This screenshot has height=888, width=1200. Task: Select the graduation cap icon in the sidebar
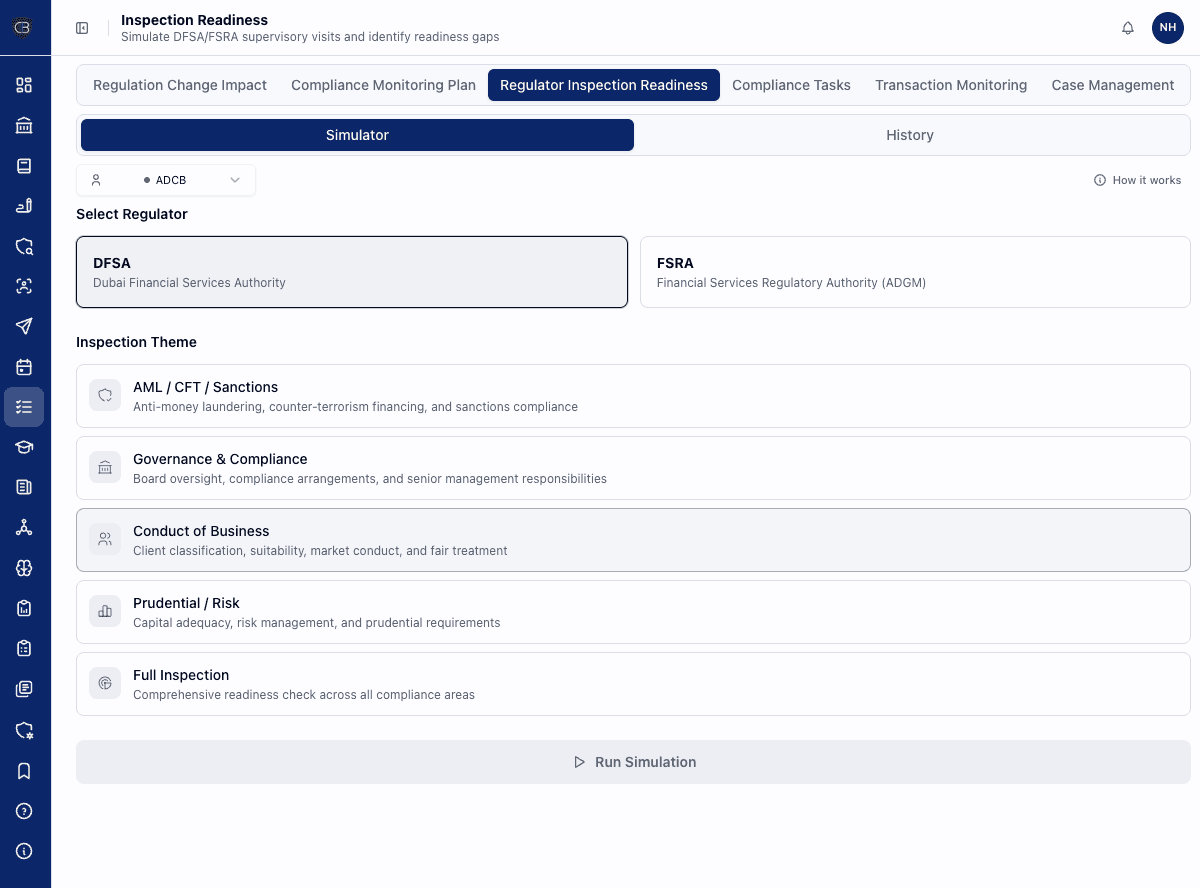click(x=24, y=447)
